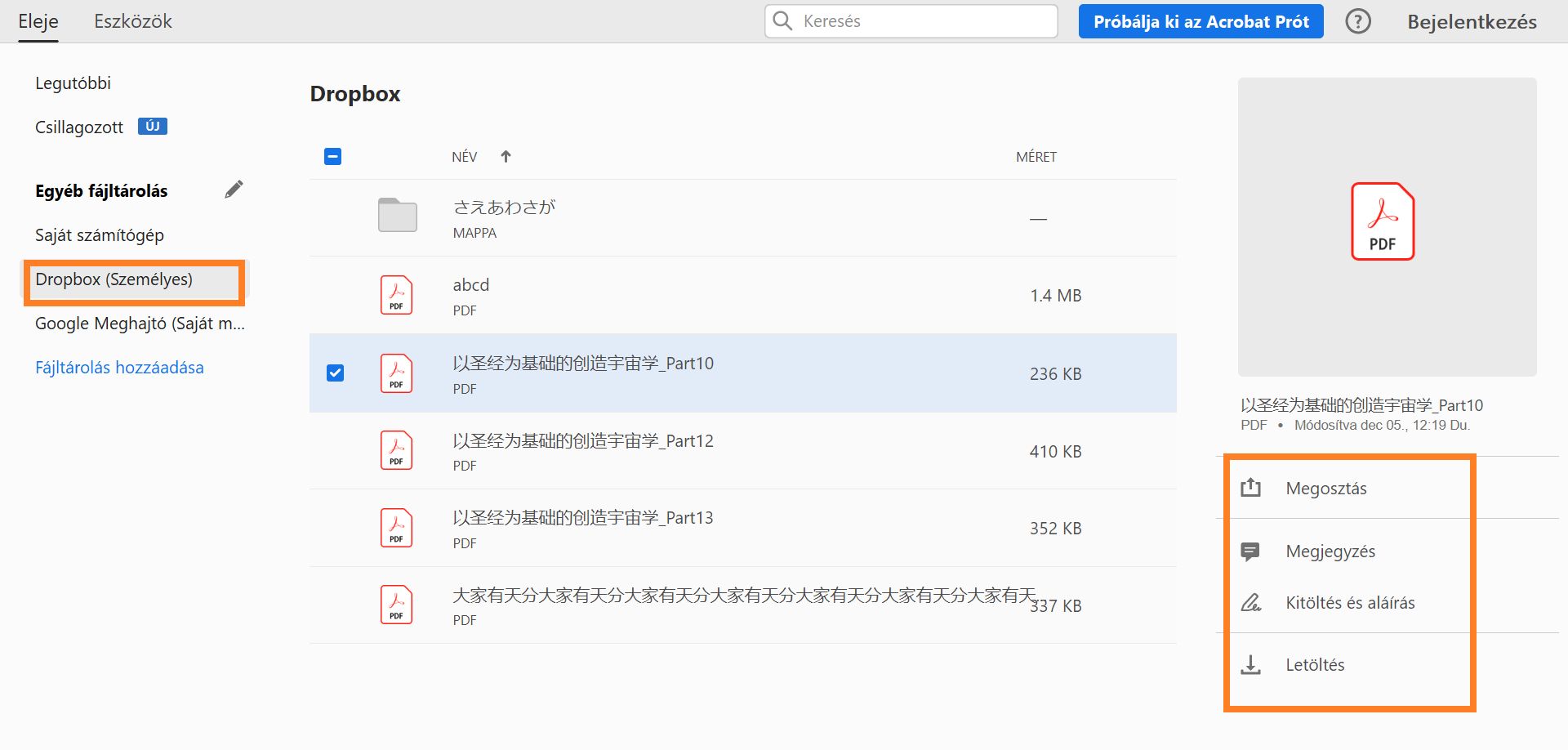The width and height of the screenshot is (1568, 750).
Task: Click the large PDF preview thumbnail
Action: 1387,227
